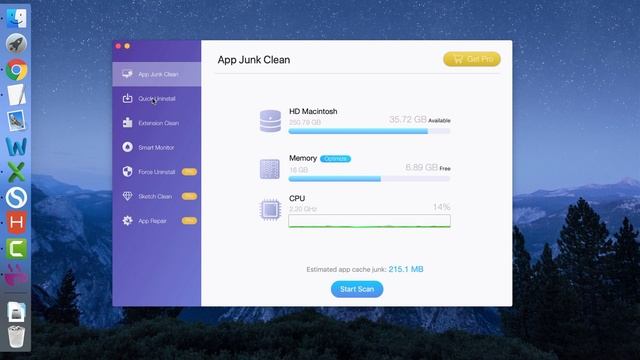The image size is (640, 360).
Task: Open the blank paper text editor in the dock
Action: (x=16, y=95)
